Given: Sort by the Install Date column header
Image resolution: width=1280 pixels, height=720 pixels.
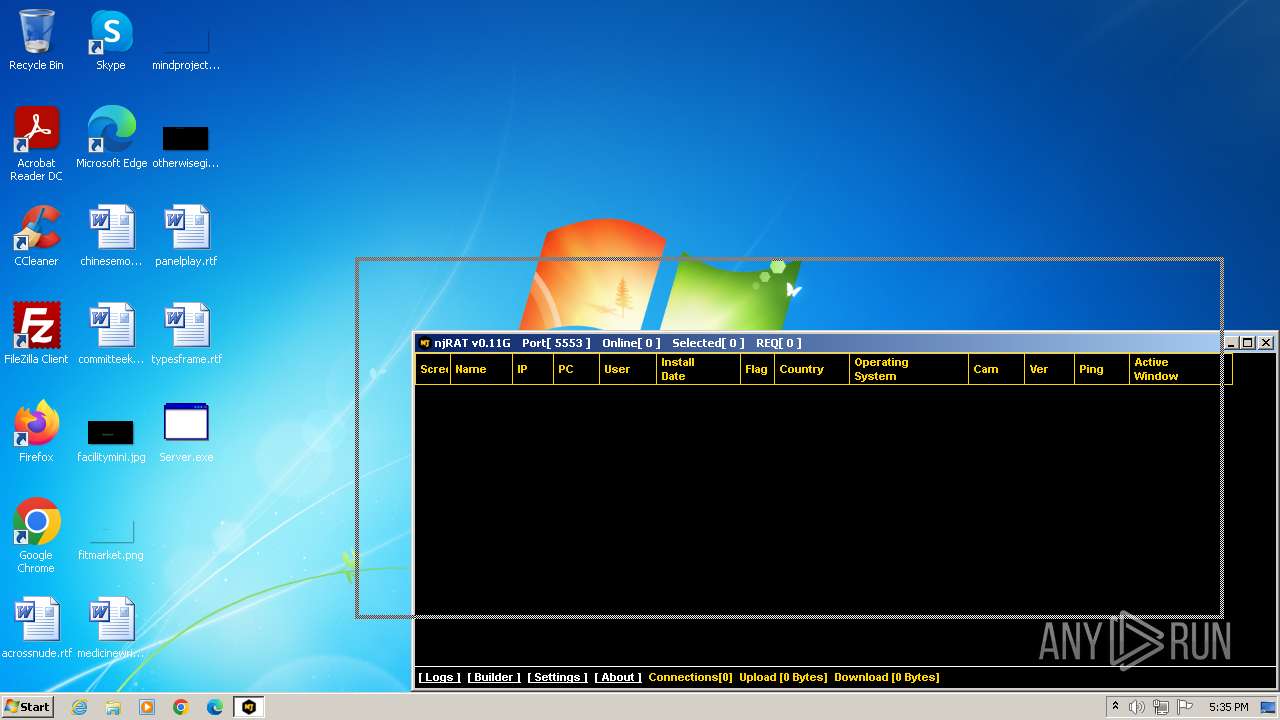Looking at the screenshot, I should click(x=698, y=369).
